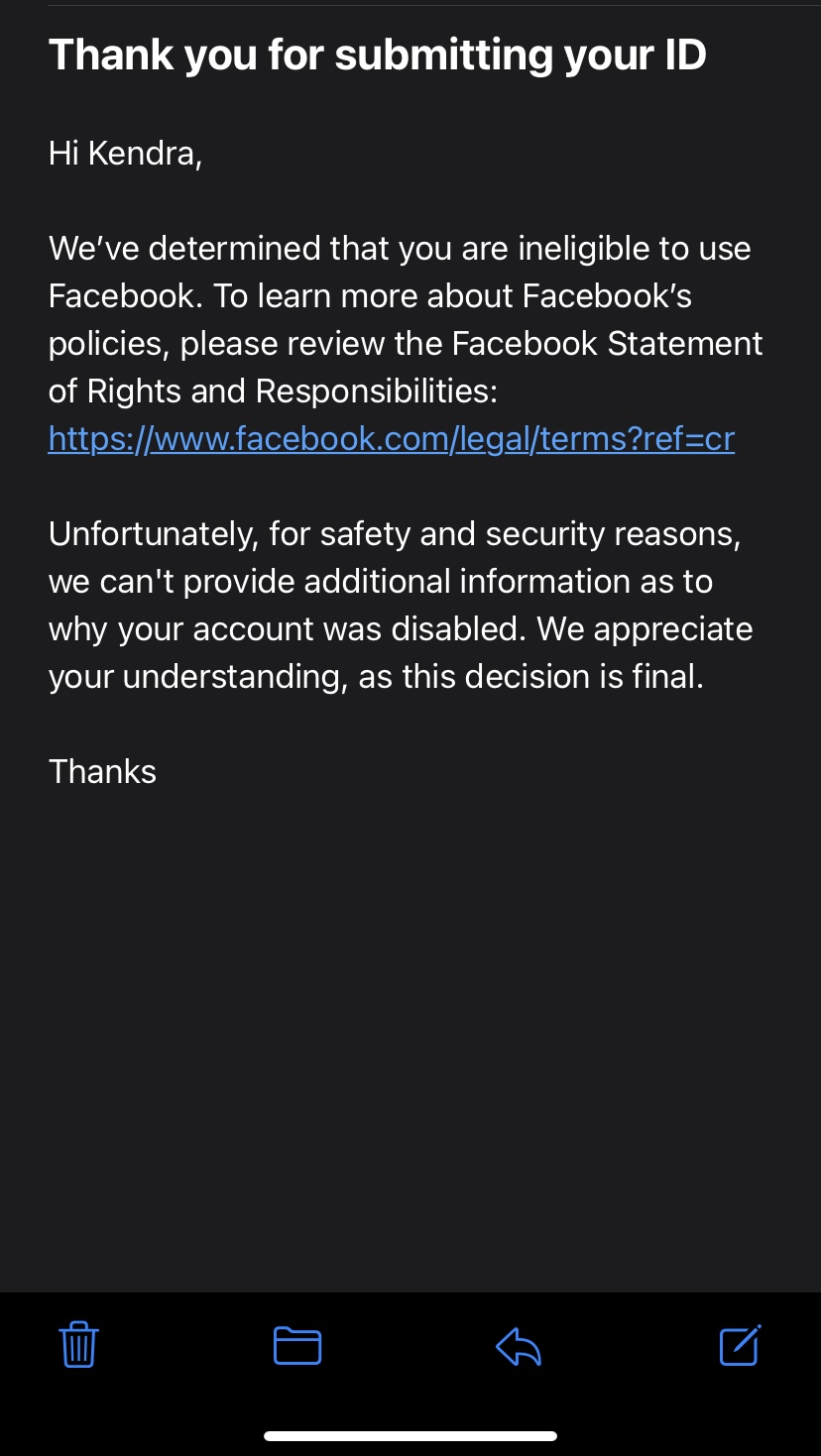
Task: Tap the word 'Thanks' in the email body
Action: pos(102,771)
